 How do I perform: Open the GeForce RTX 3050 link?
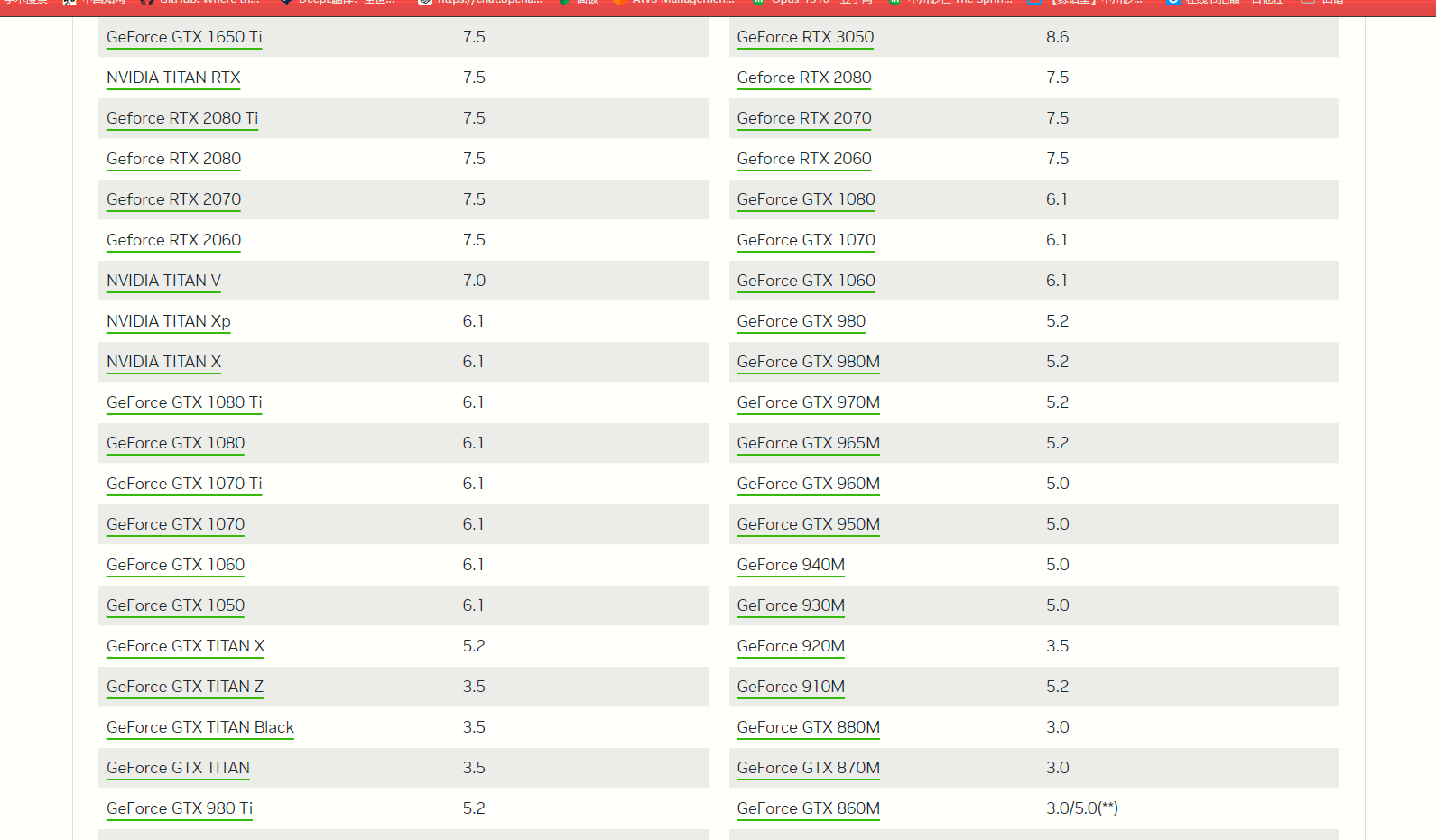805,37
